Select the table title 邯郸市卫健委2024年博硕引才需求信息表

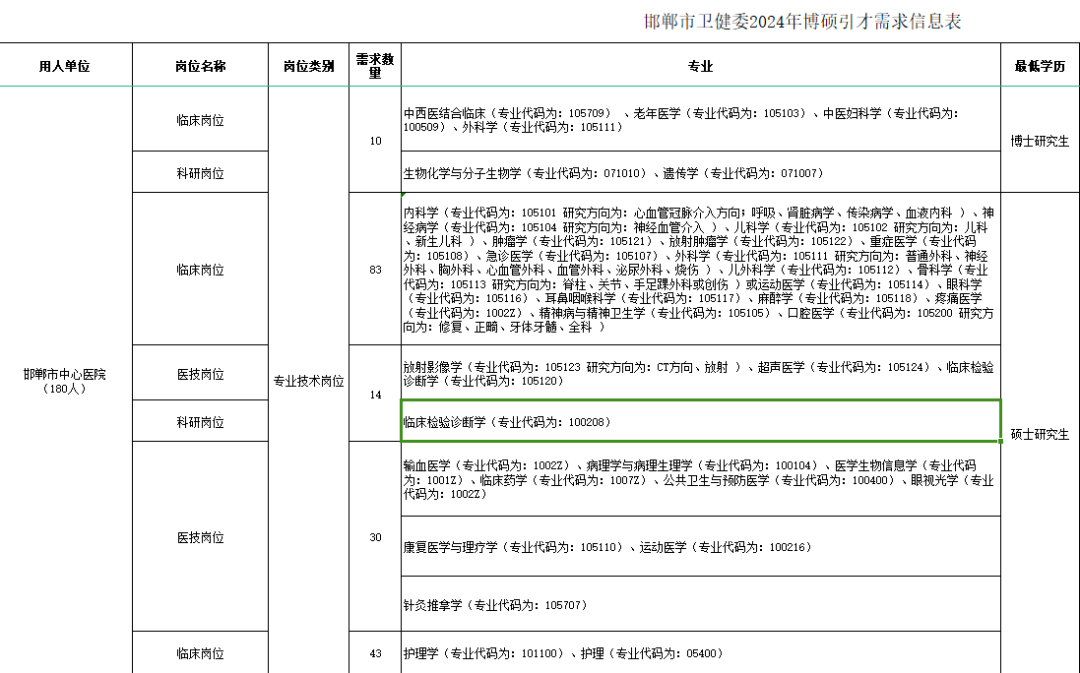(x=803, y=21)
